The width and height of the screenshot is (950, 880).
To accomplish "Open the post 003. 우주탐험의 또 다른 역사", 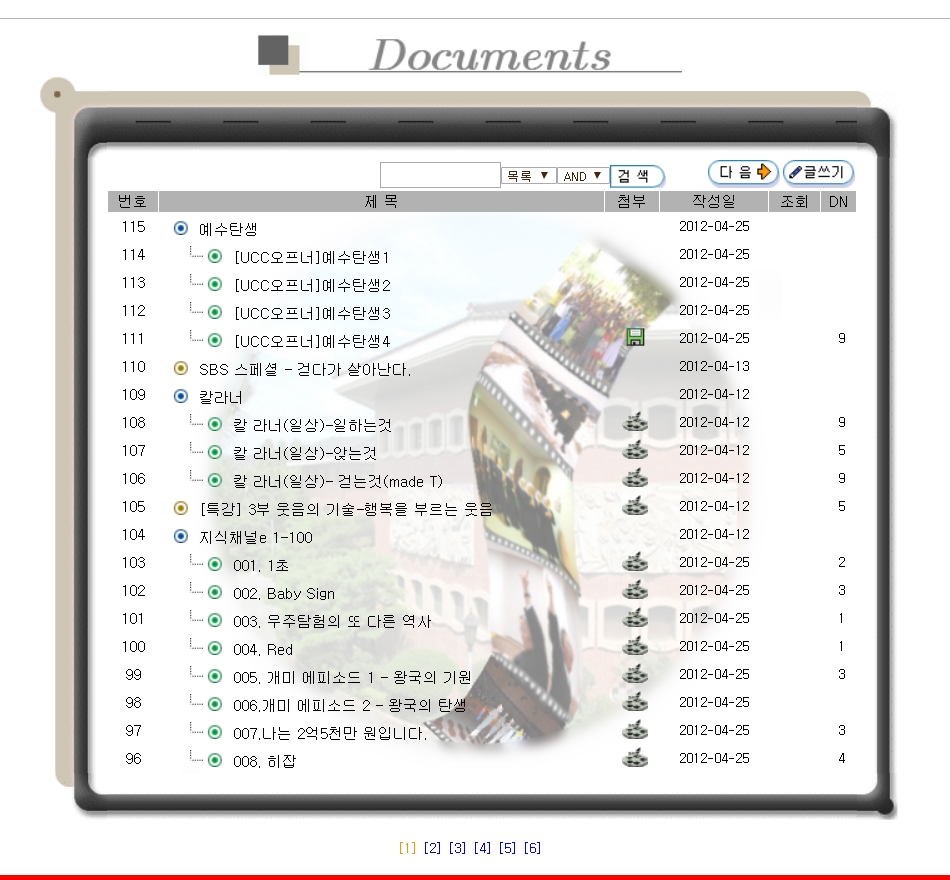I will [332, 621].
